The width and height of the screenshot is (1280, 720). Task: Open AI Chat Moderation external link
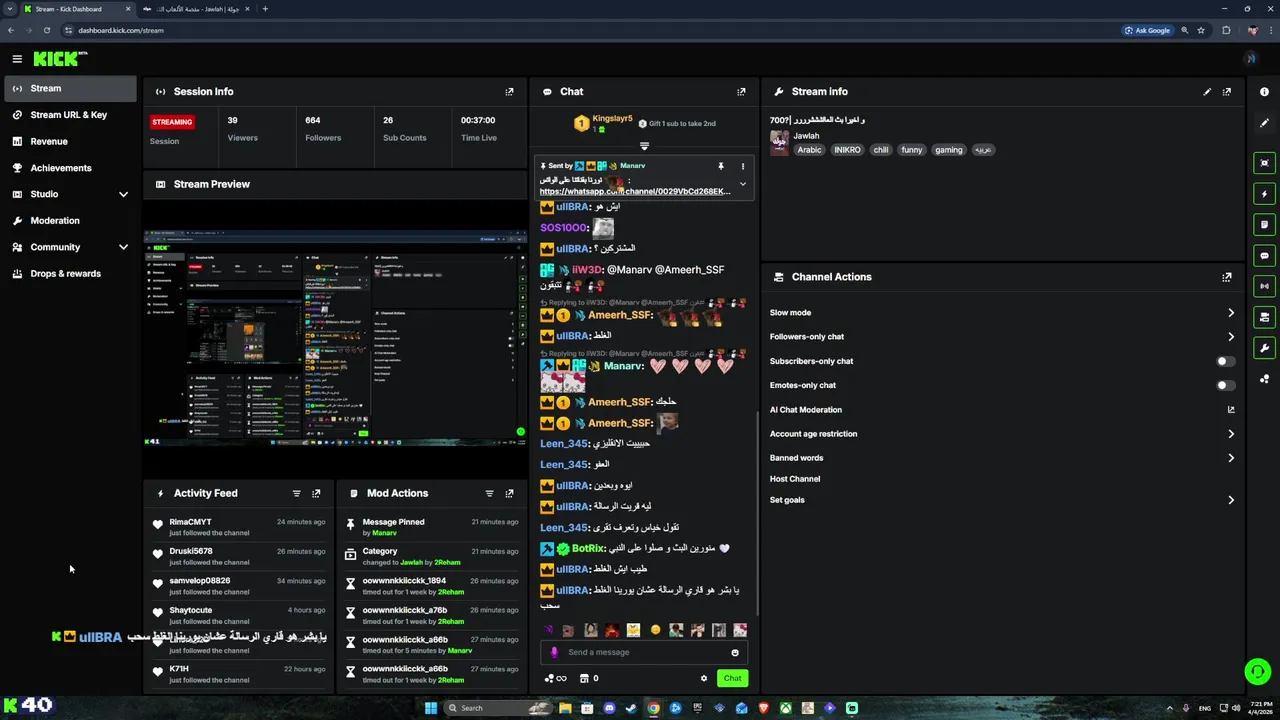tap(1231, 410)
